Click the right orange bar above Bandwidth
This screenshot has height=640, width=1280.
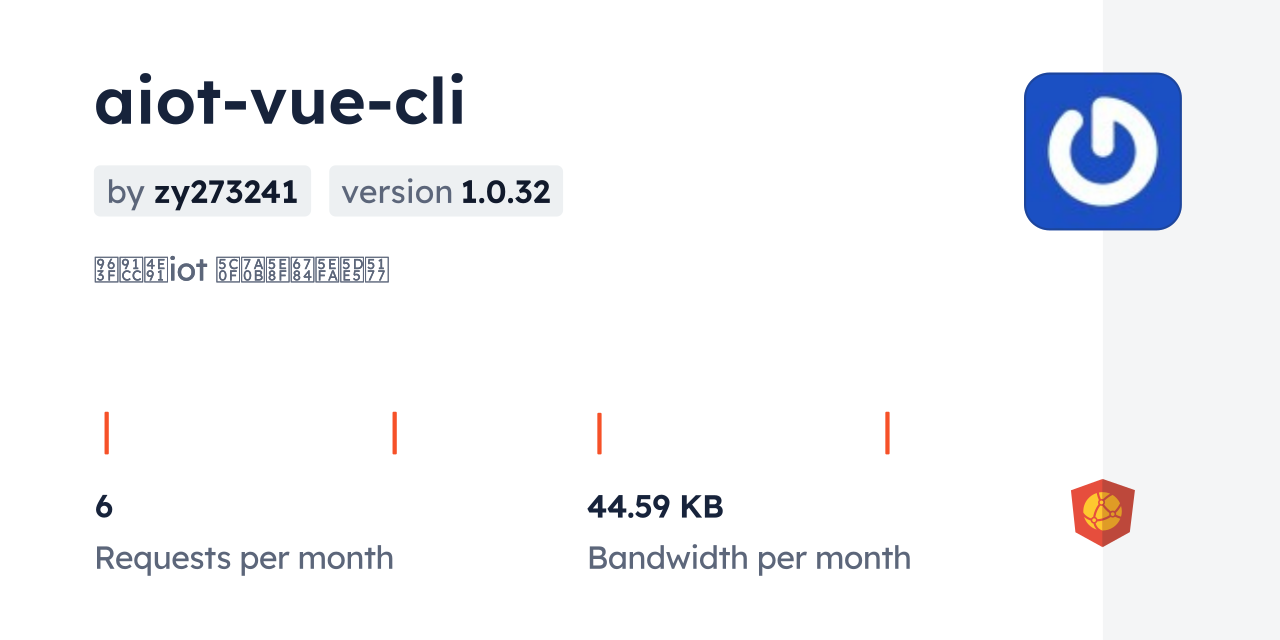[x=887, y=433]
